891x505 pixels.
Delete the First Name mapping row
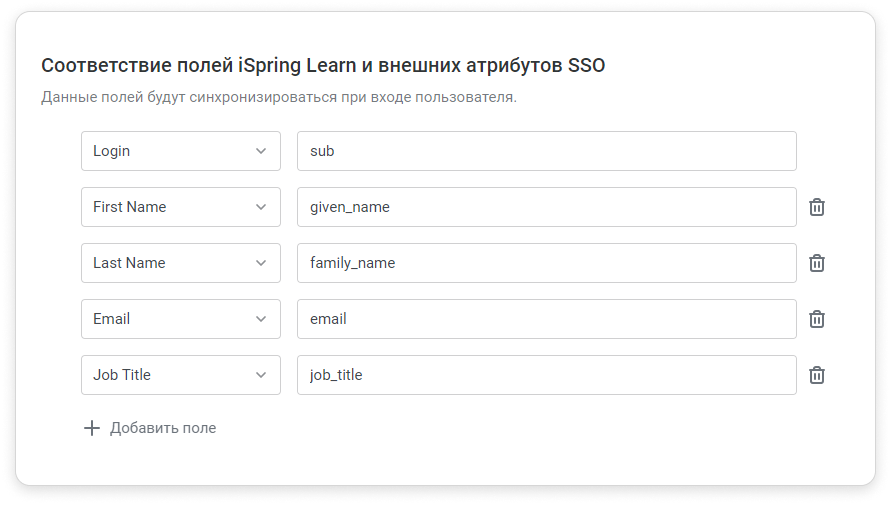pyautogui.click(x=817, y=207)
